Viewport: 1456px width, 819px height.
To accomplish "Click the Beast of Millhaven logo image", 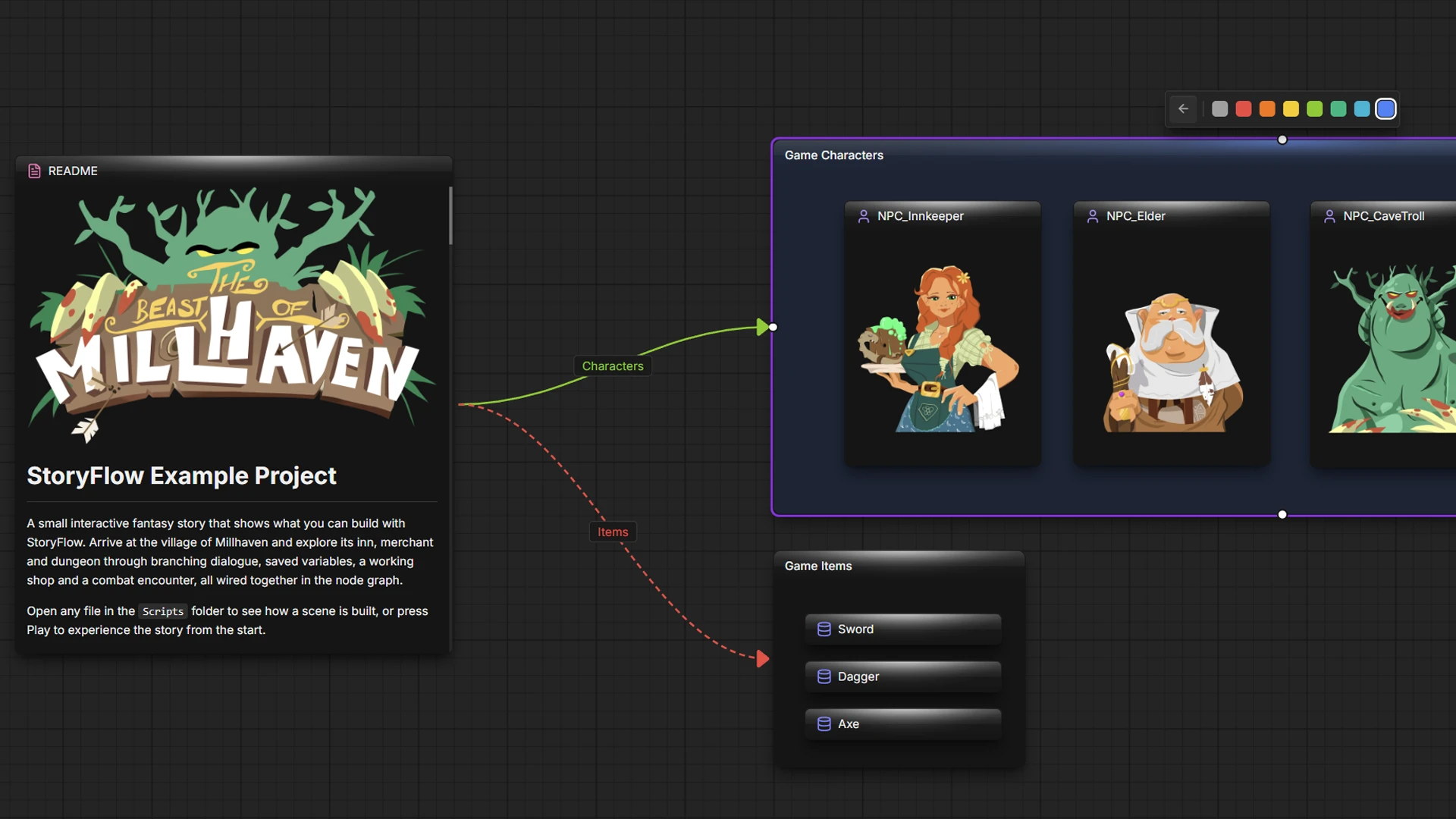I will (x=231, y=315).
